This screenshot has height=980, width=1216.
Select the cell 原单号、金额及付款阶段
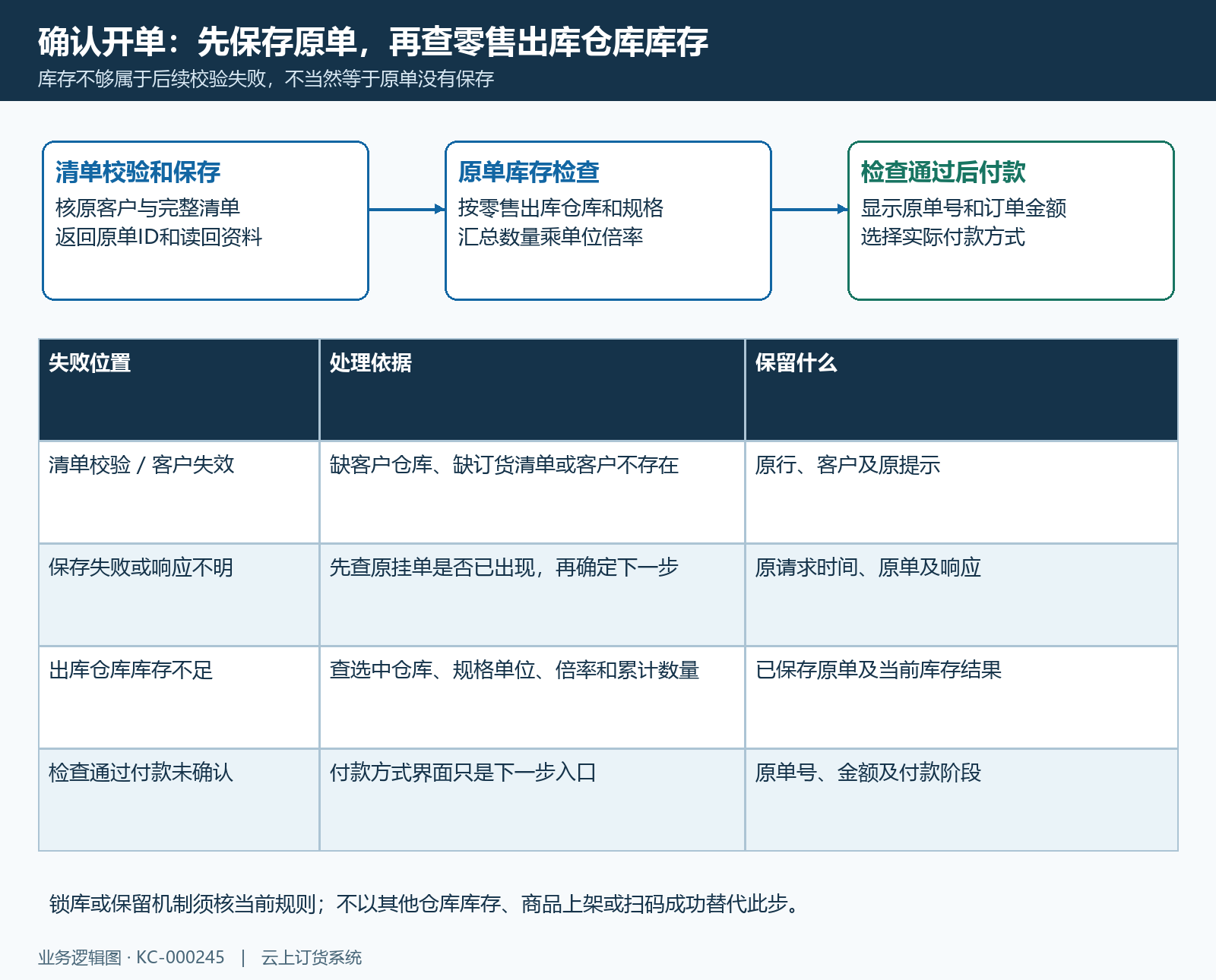click(x=961, y=800)
